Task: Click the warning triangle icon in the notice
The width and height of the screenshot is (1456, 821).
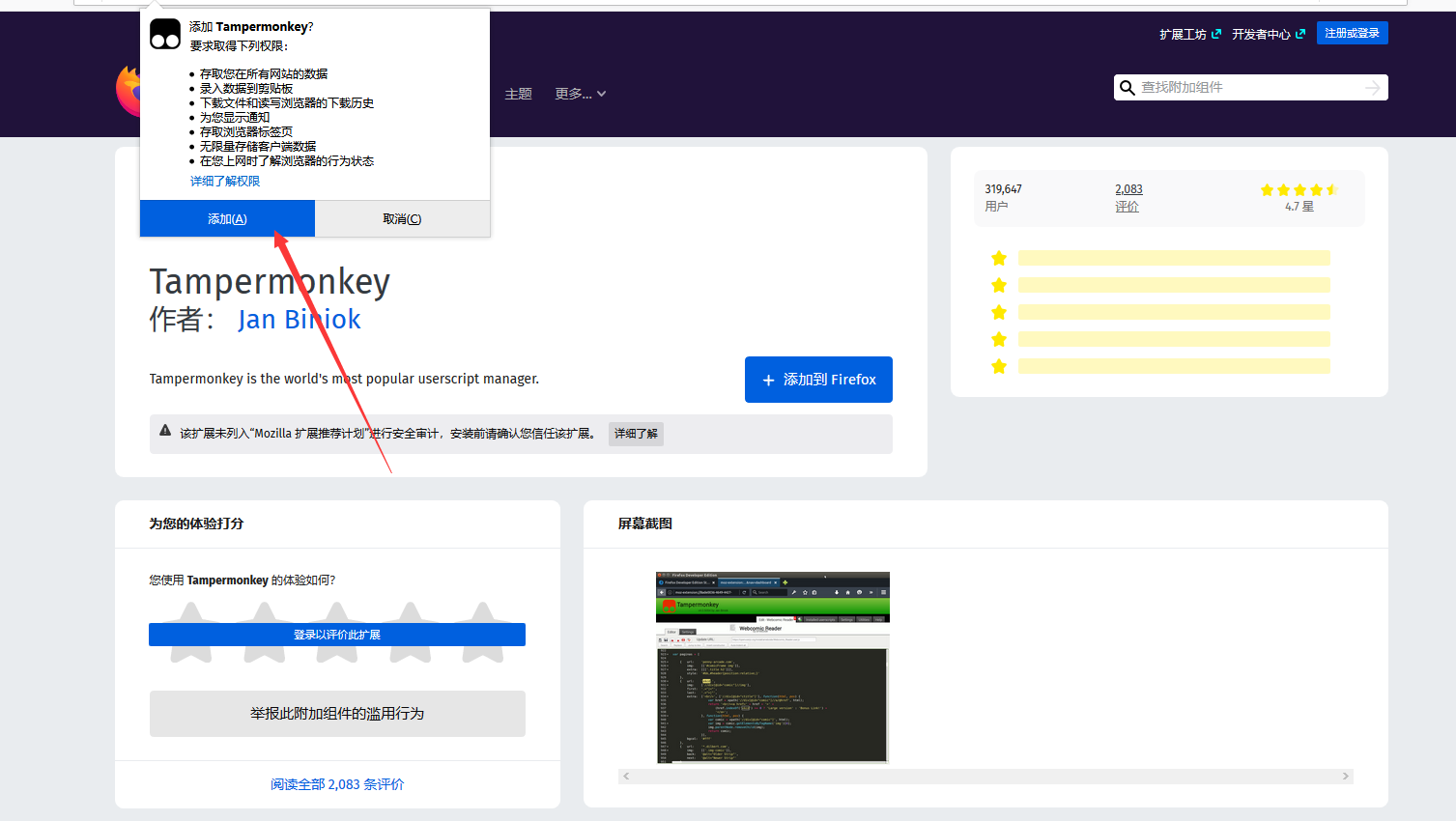Action: click(x=165, y=431)
